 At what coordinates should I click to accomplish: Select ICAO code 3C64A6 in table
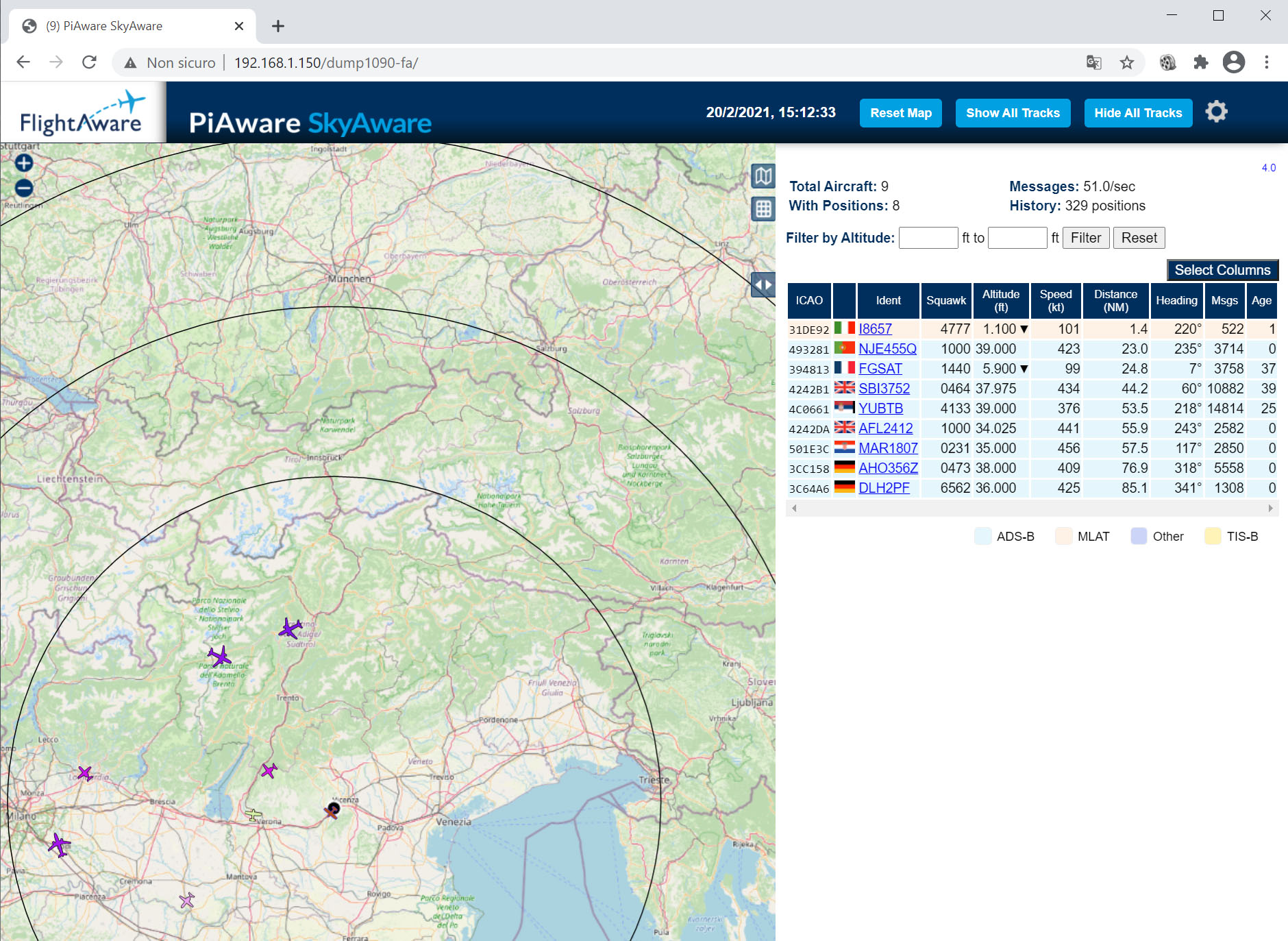[809, 489]
